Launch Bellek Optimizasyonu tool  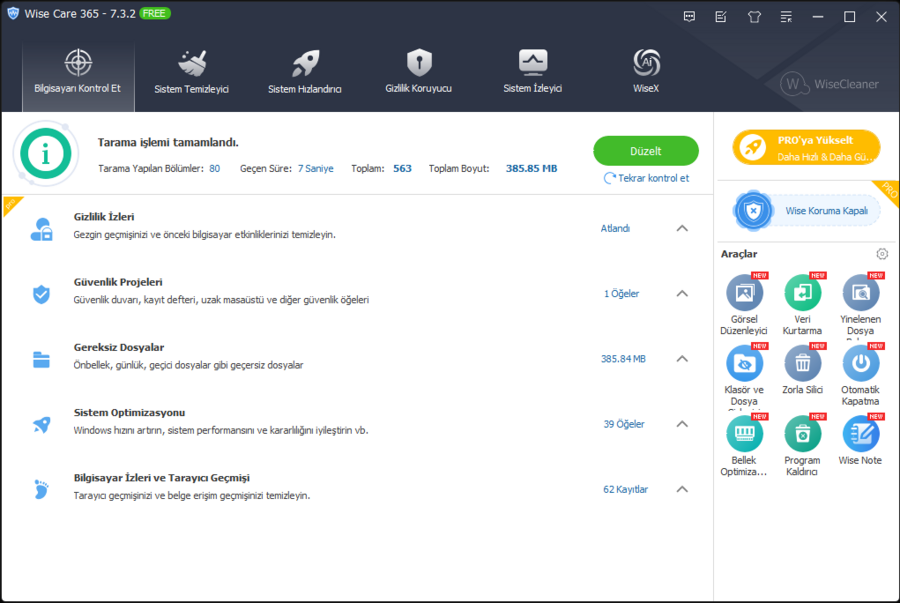point(744,434)
